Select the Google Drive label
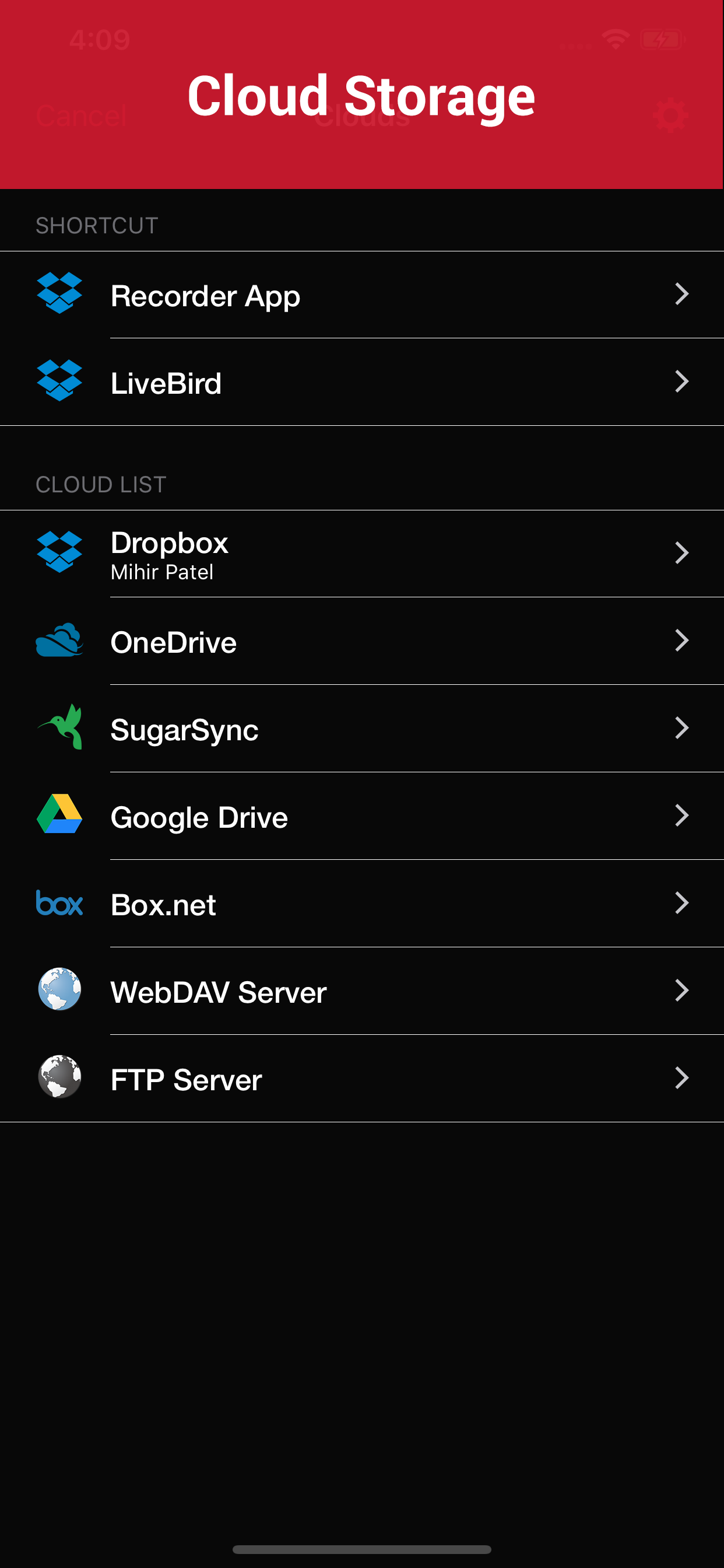 (x=199, y=817)
